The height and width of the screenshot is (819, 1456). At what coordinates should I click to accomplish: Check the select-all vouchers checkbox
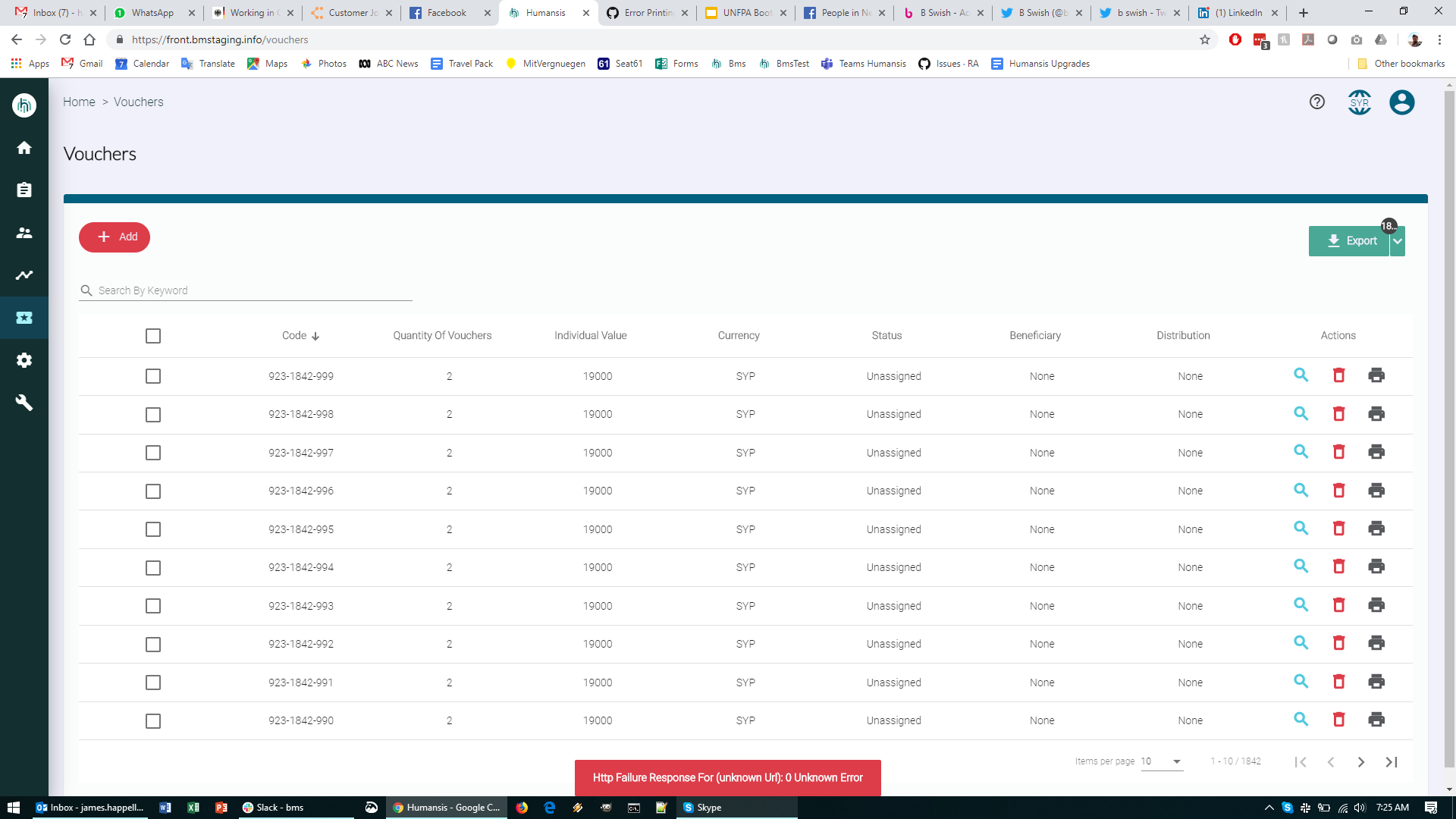[153, 335]
